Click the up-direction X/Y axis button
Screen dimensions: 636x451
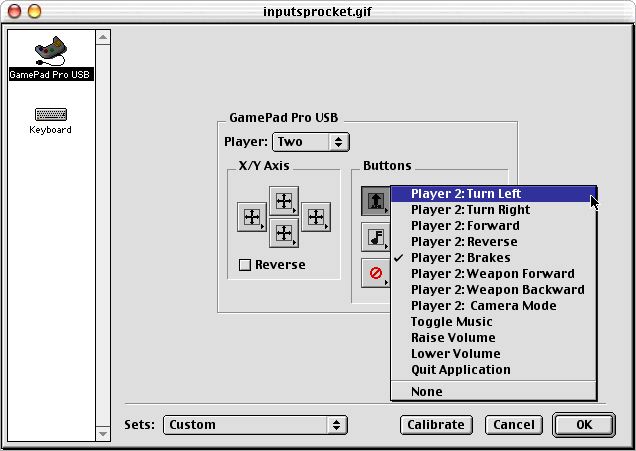pyautogui.click(x=284, y=201)
